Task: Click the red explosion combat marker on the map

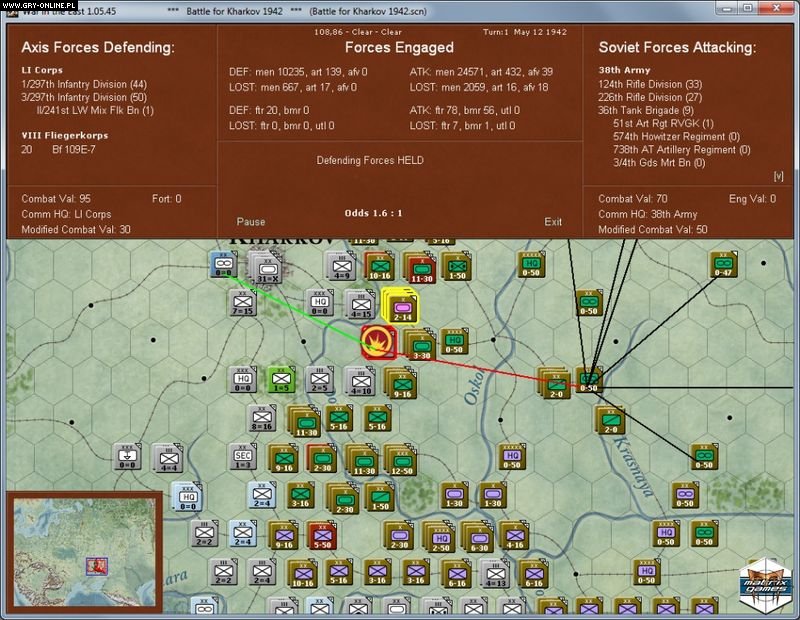Action: (377, 341)
